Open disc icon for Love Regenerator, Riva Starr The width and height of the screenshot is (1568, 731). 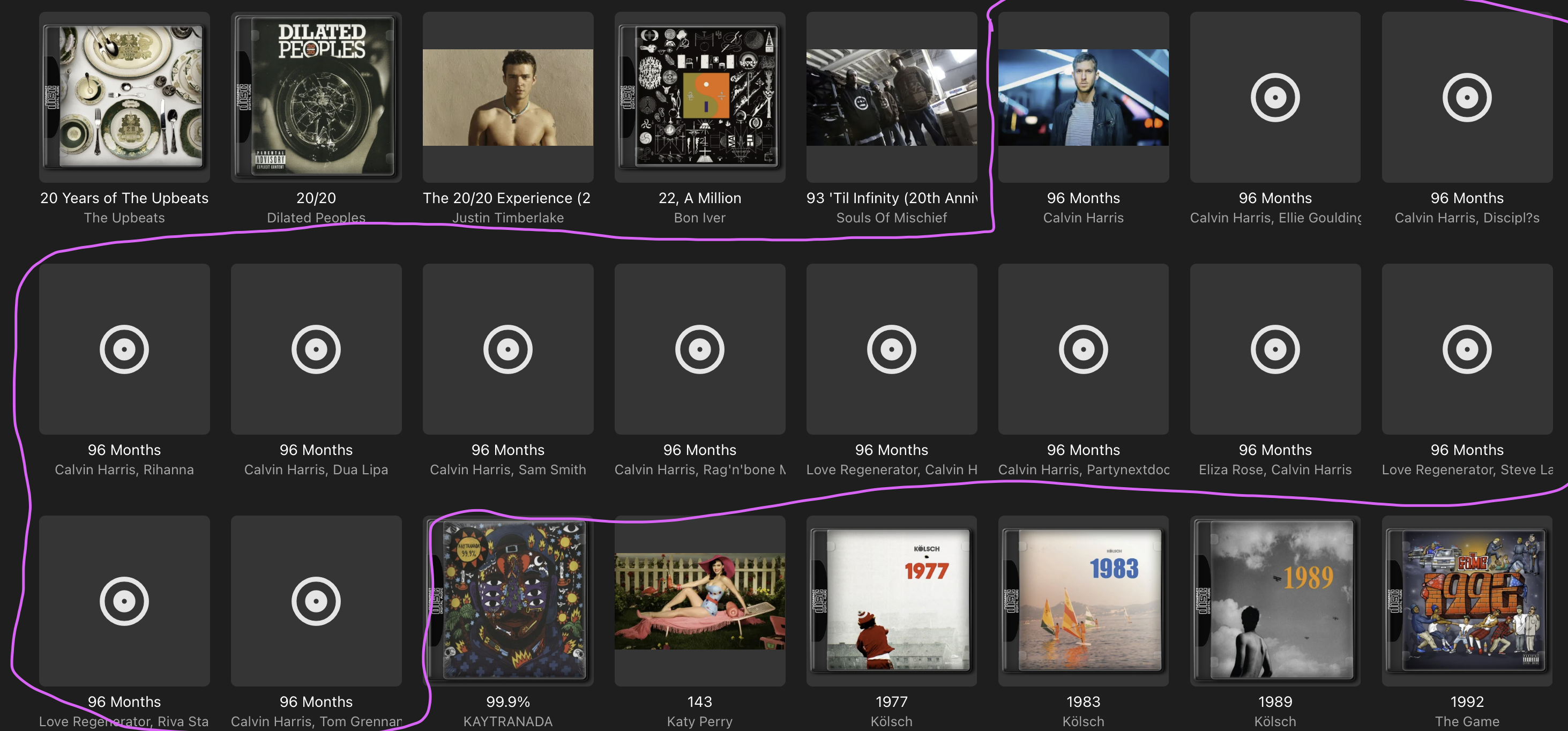click(x=124, y=601)
